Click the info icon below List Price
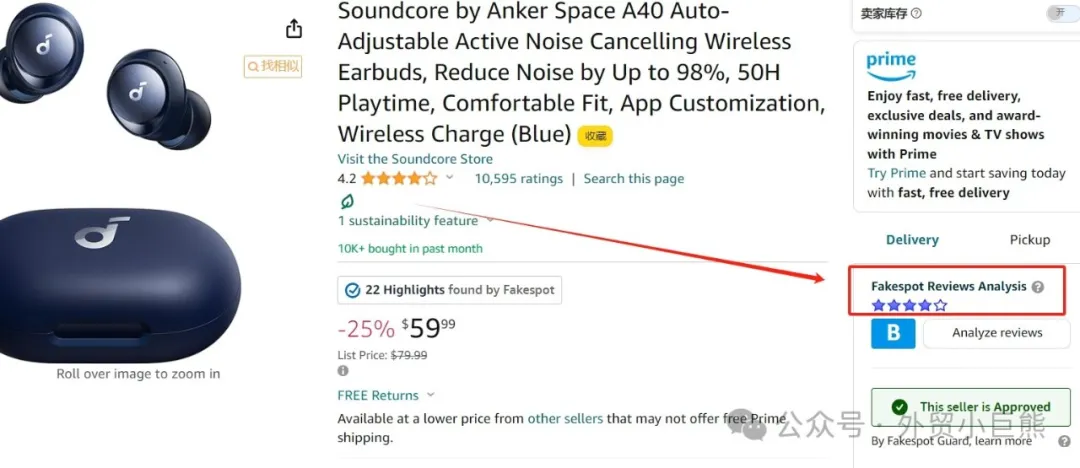The width and height of the screenshot is (1080, 468). pos(343,371)
